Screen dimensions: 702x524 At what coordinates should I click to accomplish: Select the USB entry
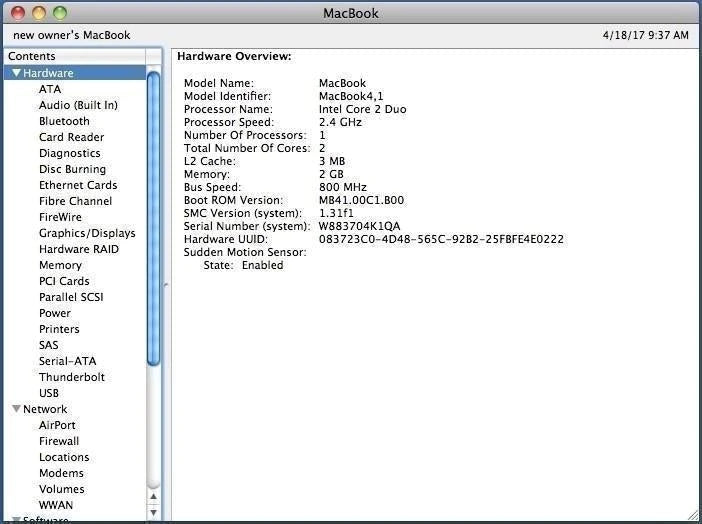tap(49, 393)
